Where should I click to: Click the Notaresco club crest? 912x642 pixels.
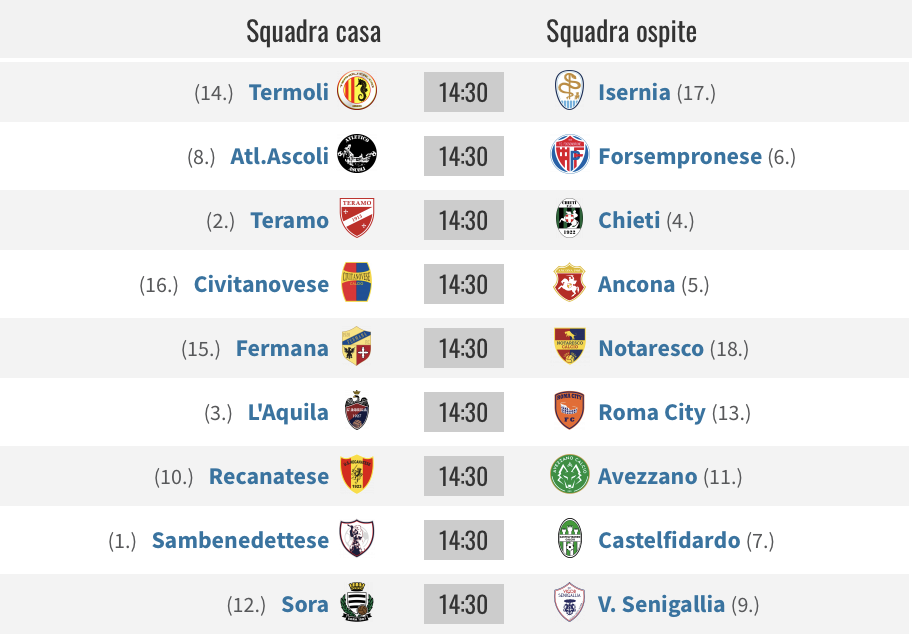(569, 347)
